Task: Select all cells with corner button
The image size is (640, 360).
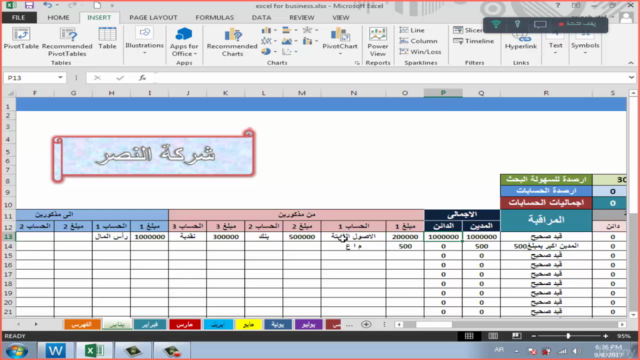Action: click(9, 93)
